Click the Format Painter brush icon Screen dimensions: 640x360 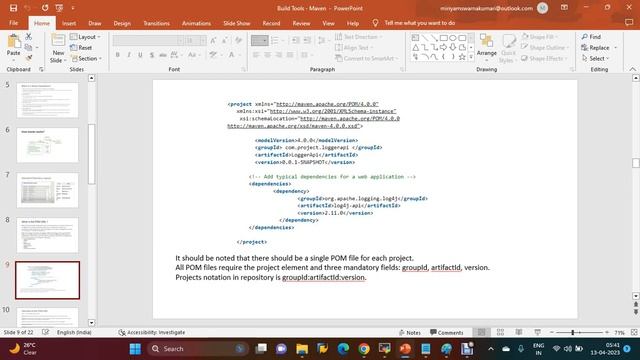pos(29,58)
